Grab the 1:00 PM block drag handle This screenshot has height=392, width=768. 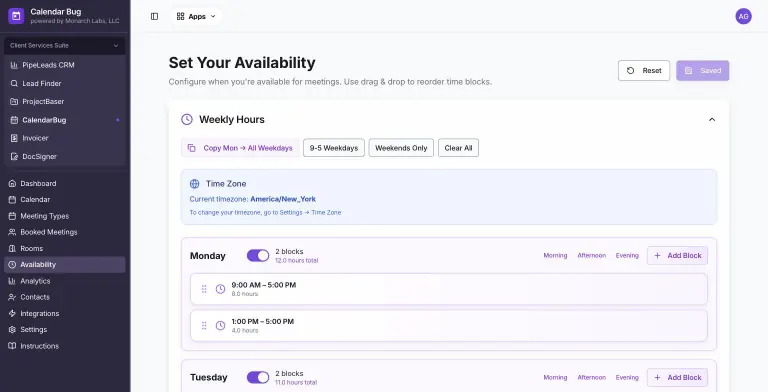pos(204,326)
